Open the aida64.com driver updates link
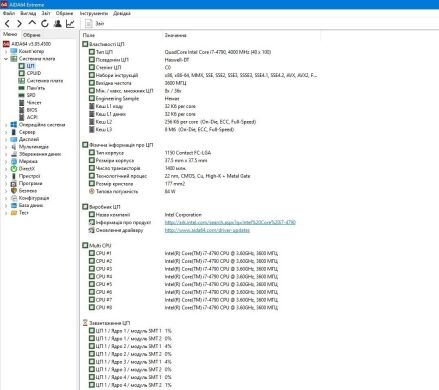Screen dimensions: 439x390 (x=207, y=230)
